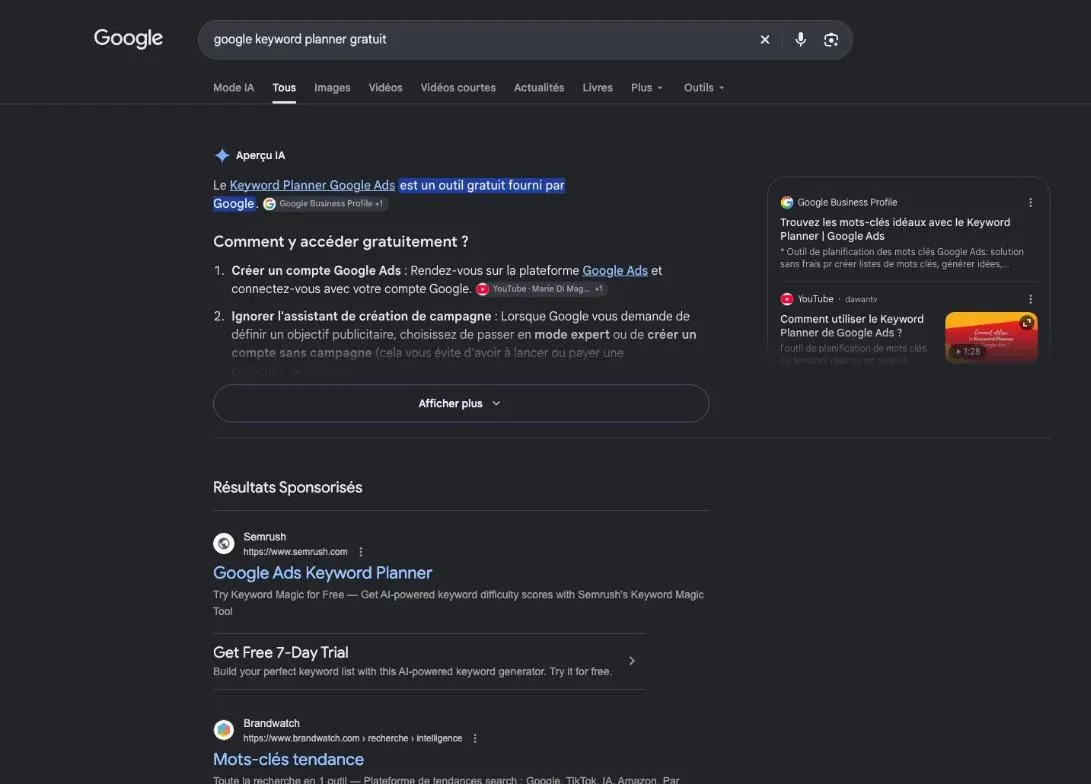Click the Résultats Sponsorisés heading

[287, 488]
